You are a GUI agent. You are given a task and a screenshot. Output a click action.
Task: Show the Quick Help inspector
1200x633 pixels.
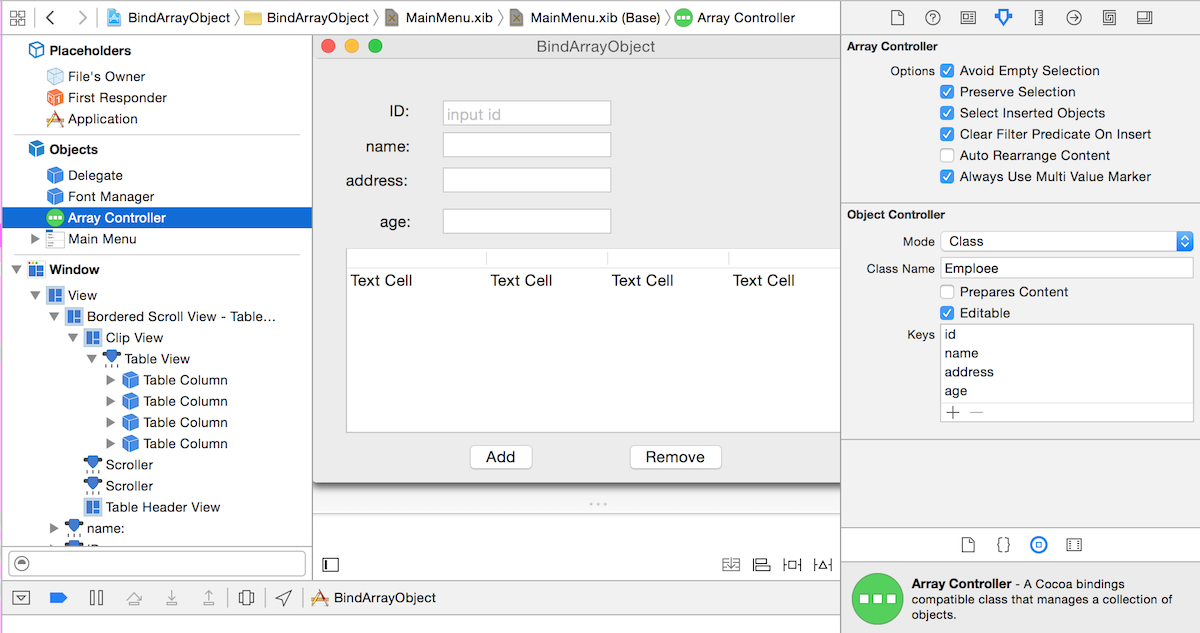[x=932, y=18]
